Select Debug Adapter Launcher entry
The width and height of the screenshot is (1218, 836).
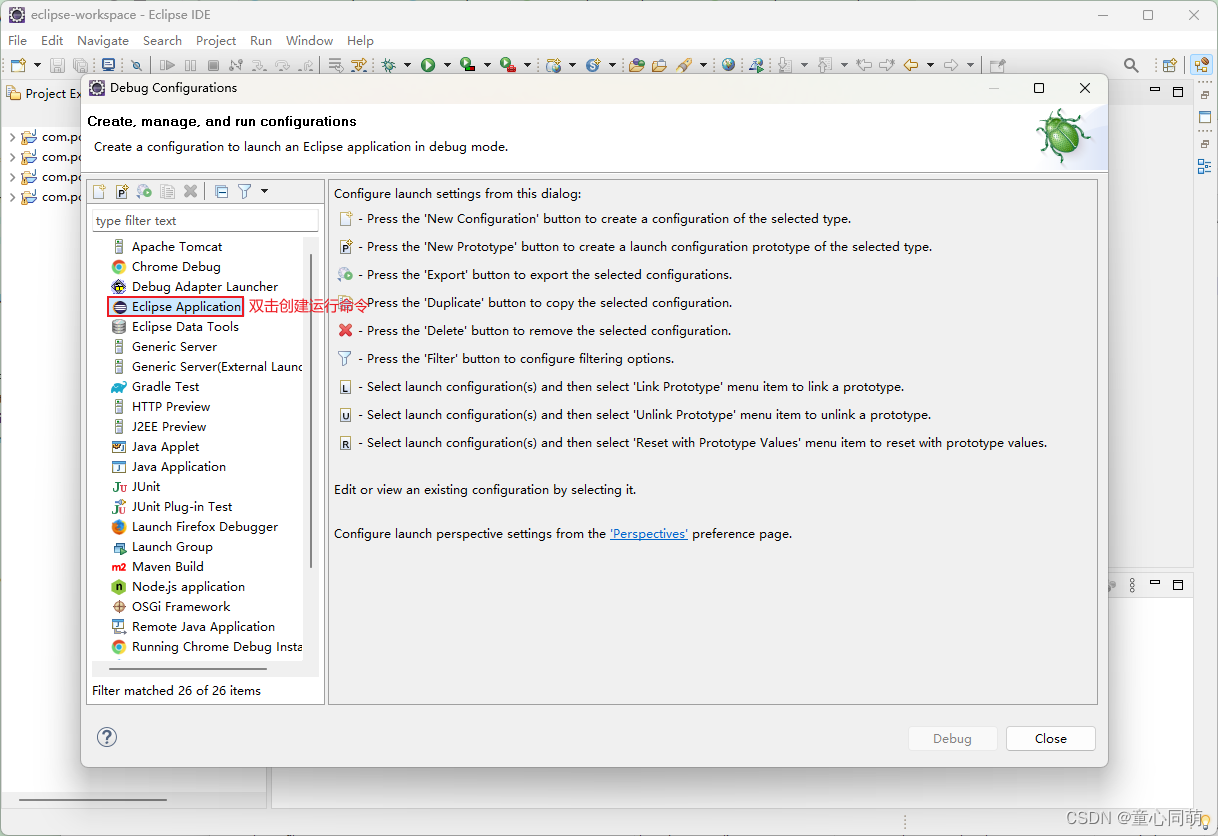pos(205,286)
